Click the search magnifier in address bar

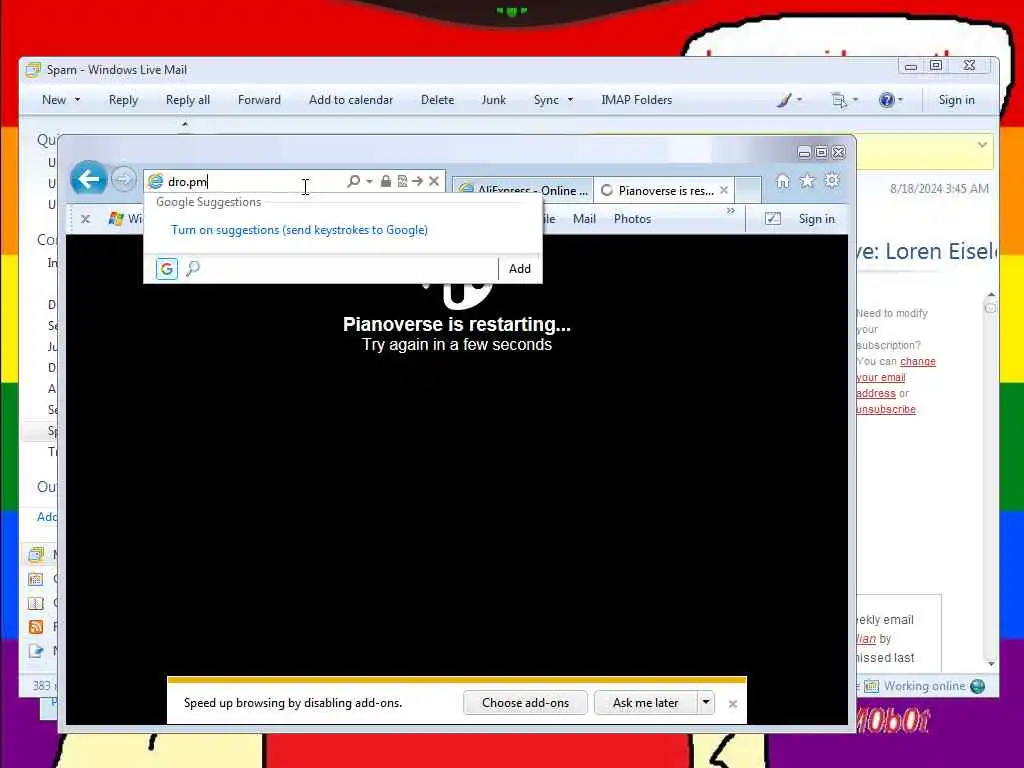(x=353, y=182)
